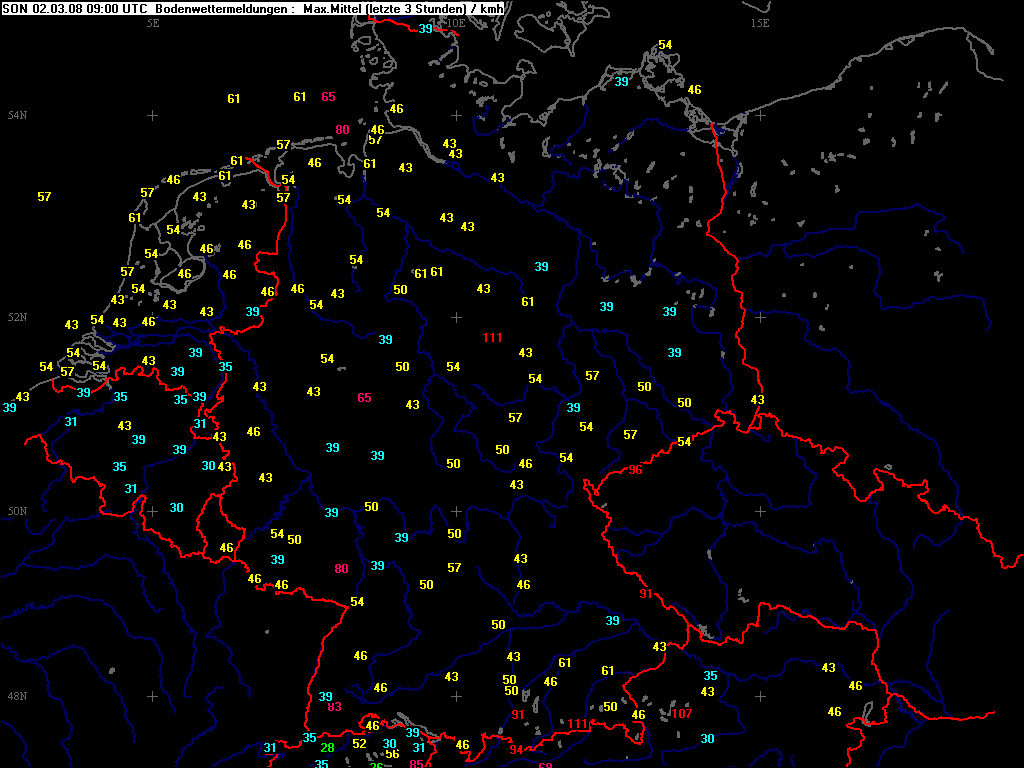Click the 15E longitude label
The height and width of the screenshot is (768, 1024).
759,21
